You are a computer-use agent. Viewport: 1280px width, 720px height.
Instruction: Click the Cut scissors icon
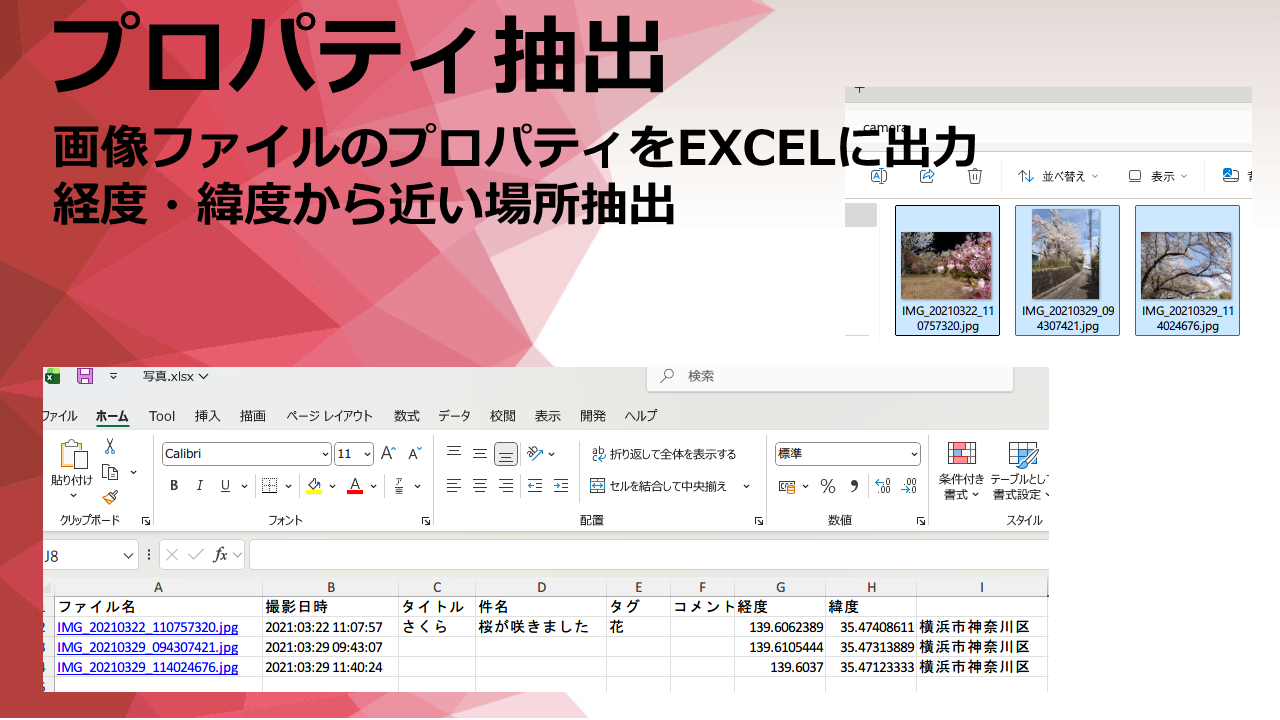(110, 446)
